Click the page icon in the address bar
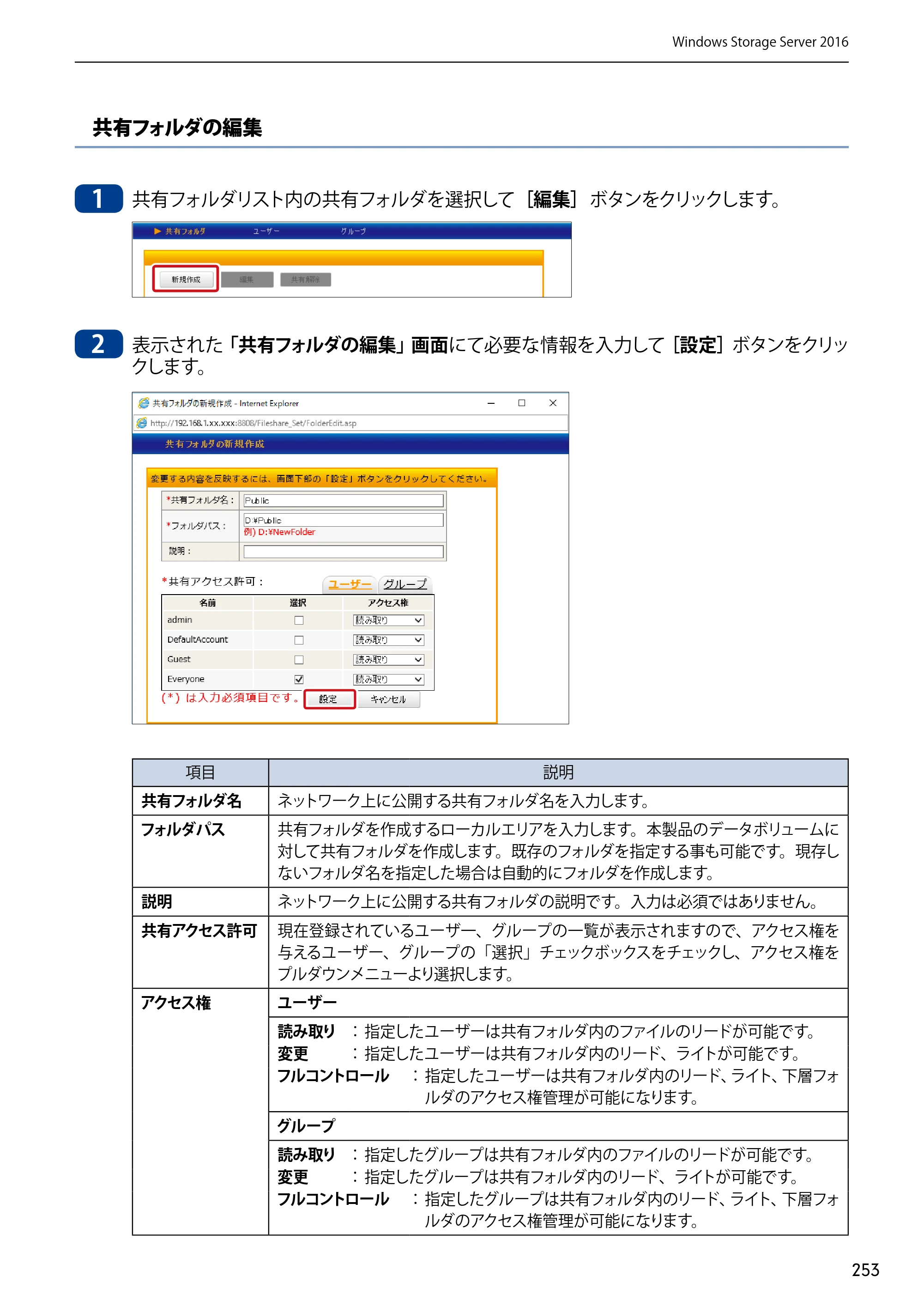924x1307 pixels. [x=142, y=423]
